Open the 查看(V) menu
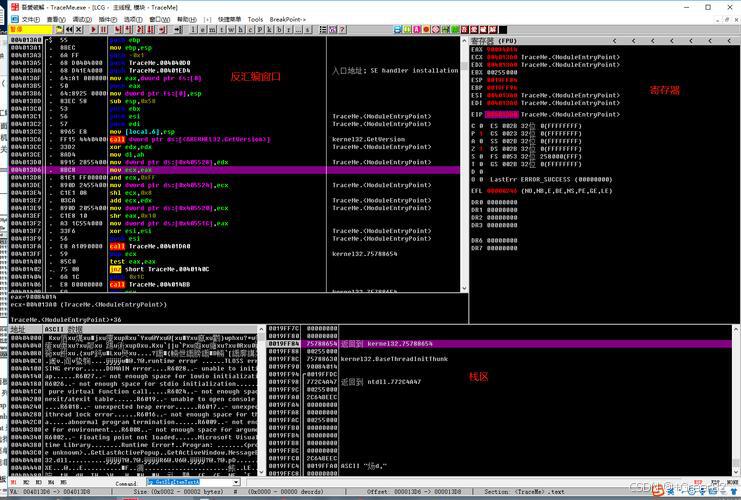Screen dimensions: 741x500 (56, 19)
